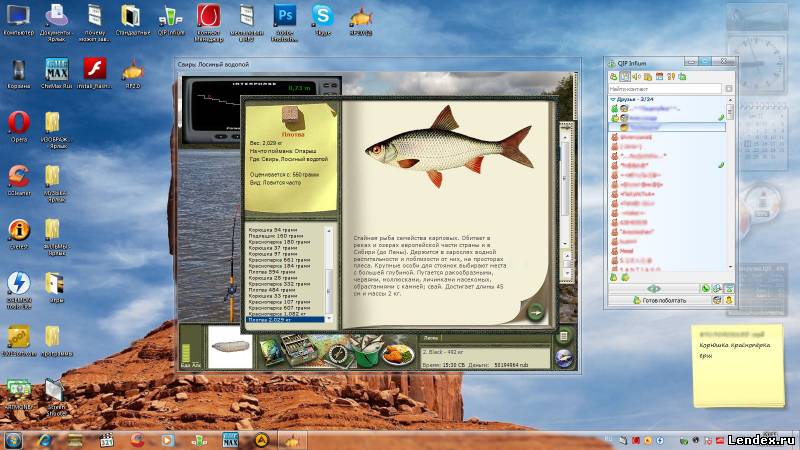Open the QIP Infium desktop shortcut
This screenshot has width=800, height=450.
[170, 20]
